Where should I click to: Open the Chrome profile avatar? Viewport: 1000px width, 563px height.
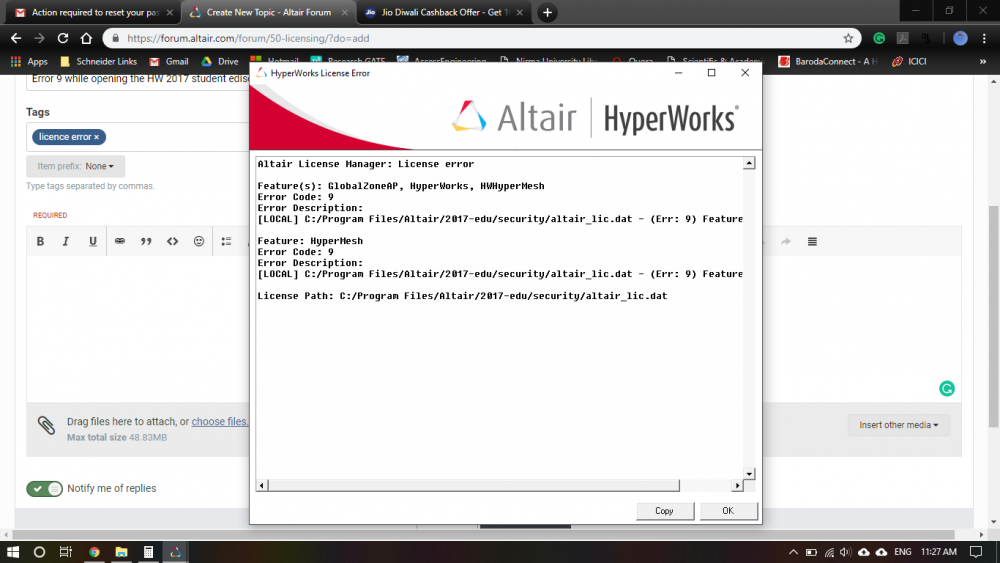[960, 38]
